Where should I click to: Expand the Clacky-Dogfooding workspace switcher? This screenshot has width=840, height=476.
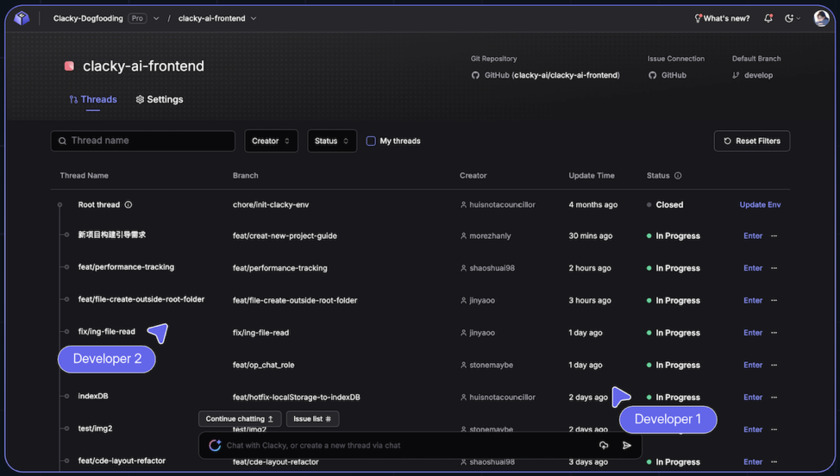point(156,18)
